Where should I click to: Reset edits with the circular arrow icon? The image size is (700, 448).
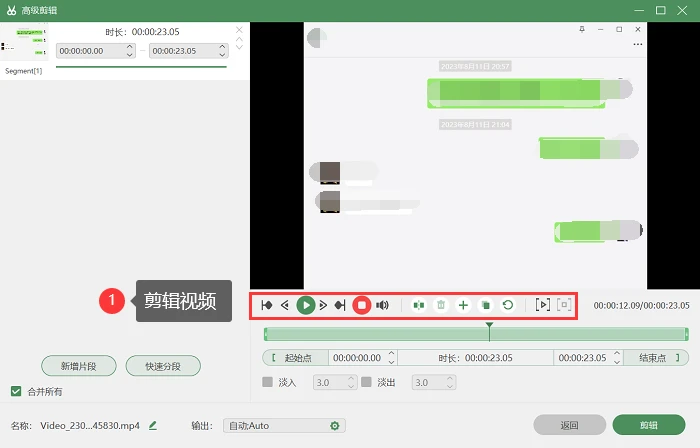coord(508,305)
